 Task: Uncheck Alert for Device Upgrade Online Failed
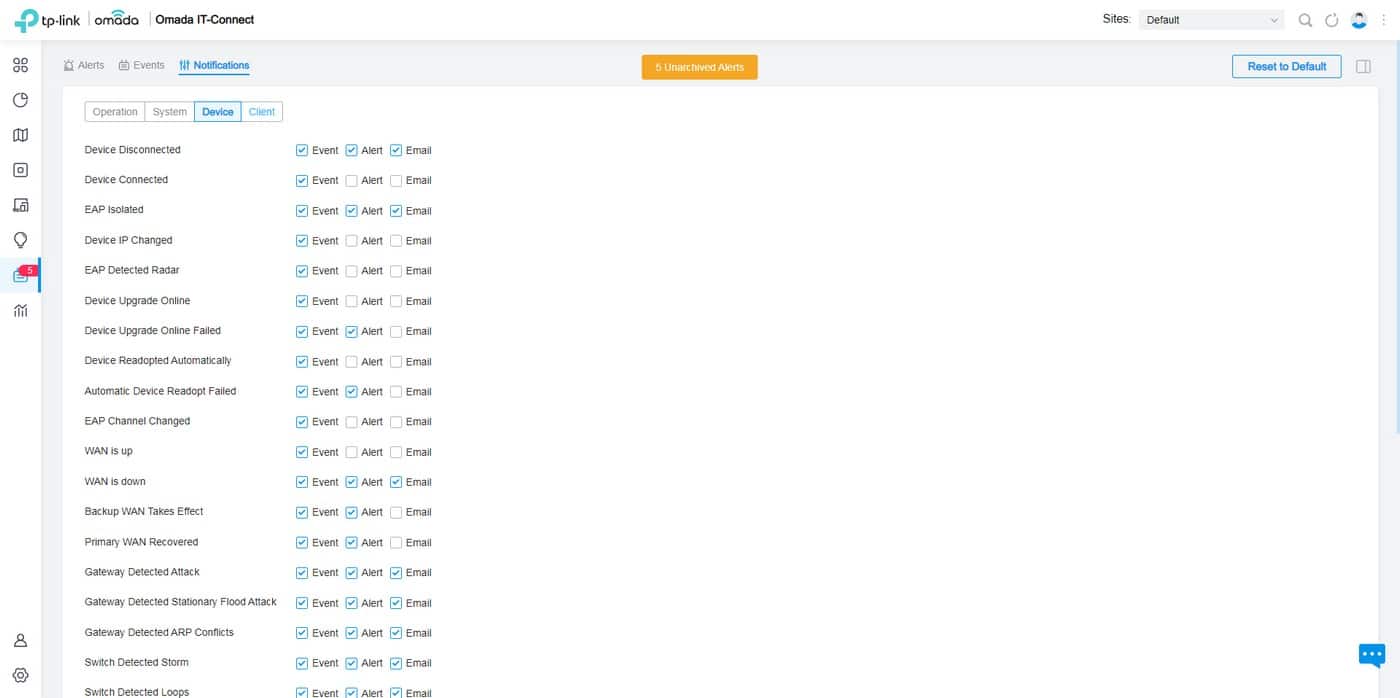[351, 331]
